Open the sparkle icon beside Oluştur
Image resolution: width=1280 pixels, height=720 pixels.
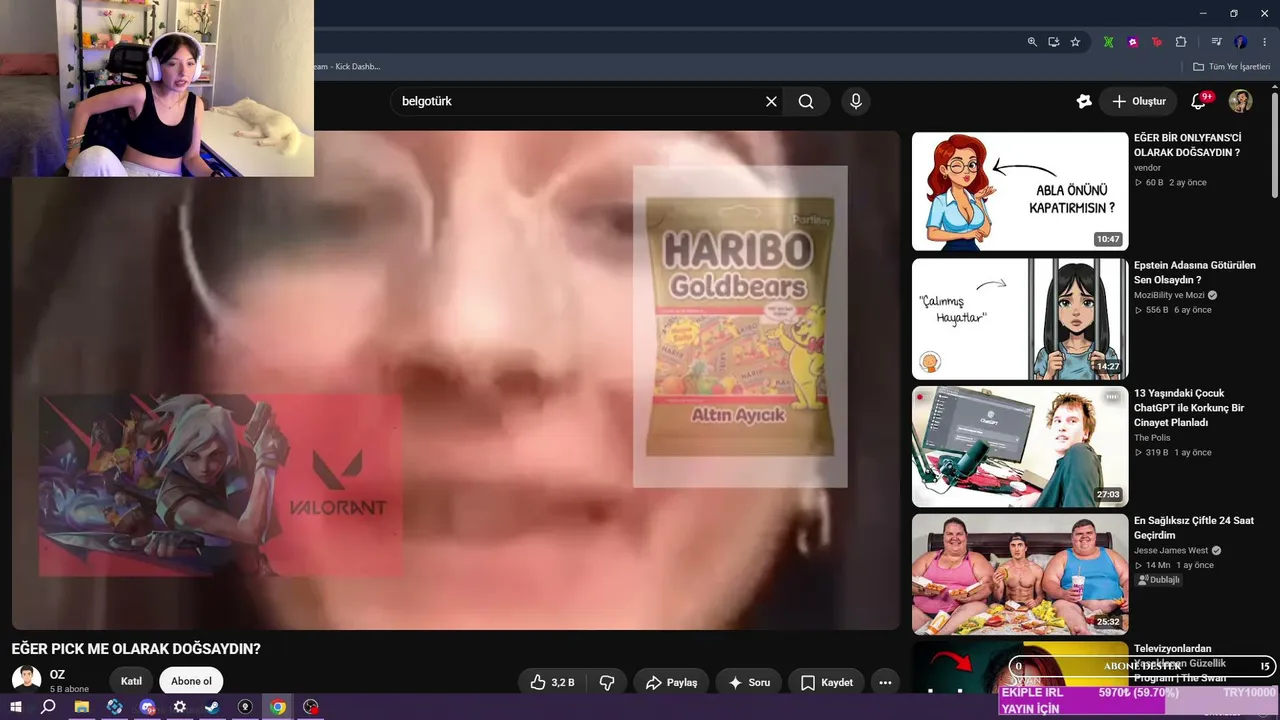[x=1084, y=101]
